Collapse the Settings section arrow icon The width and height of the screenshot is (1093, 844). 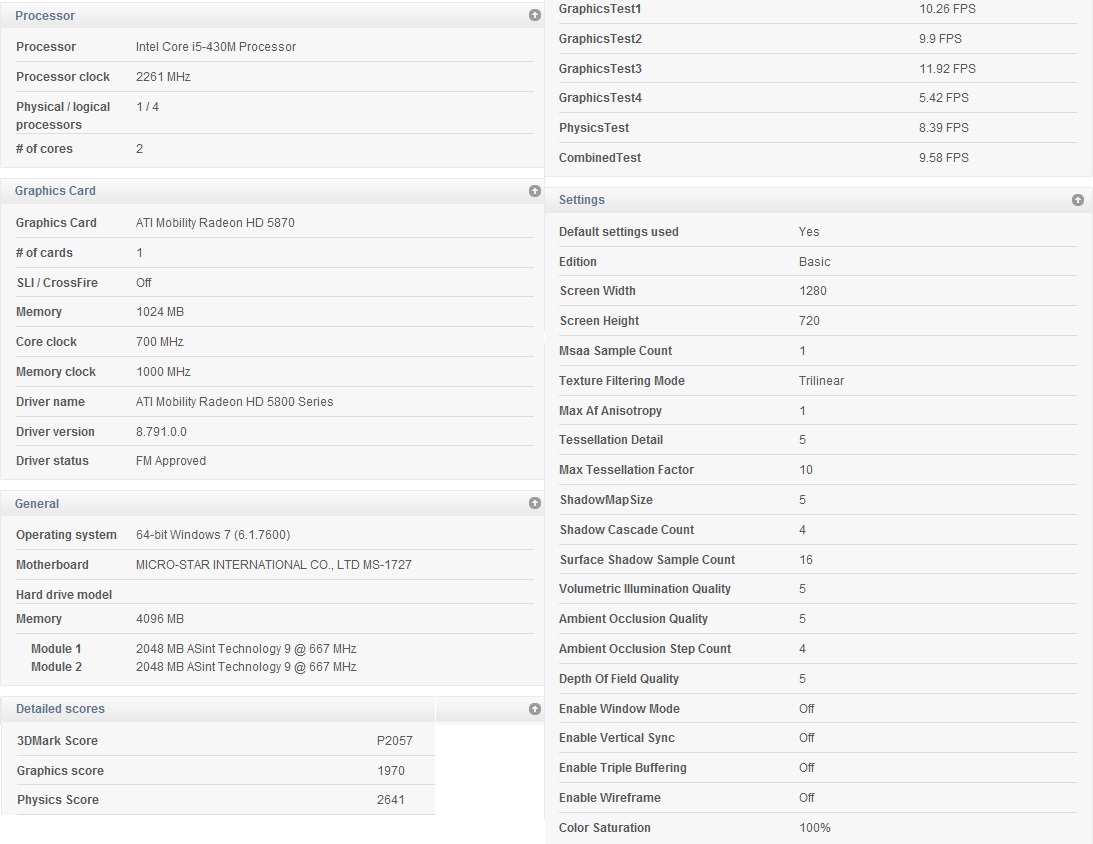click(1078, 200)
